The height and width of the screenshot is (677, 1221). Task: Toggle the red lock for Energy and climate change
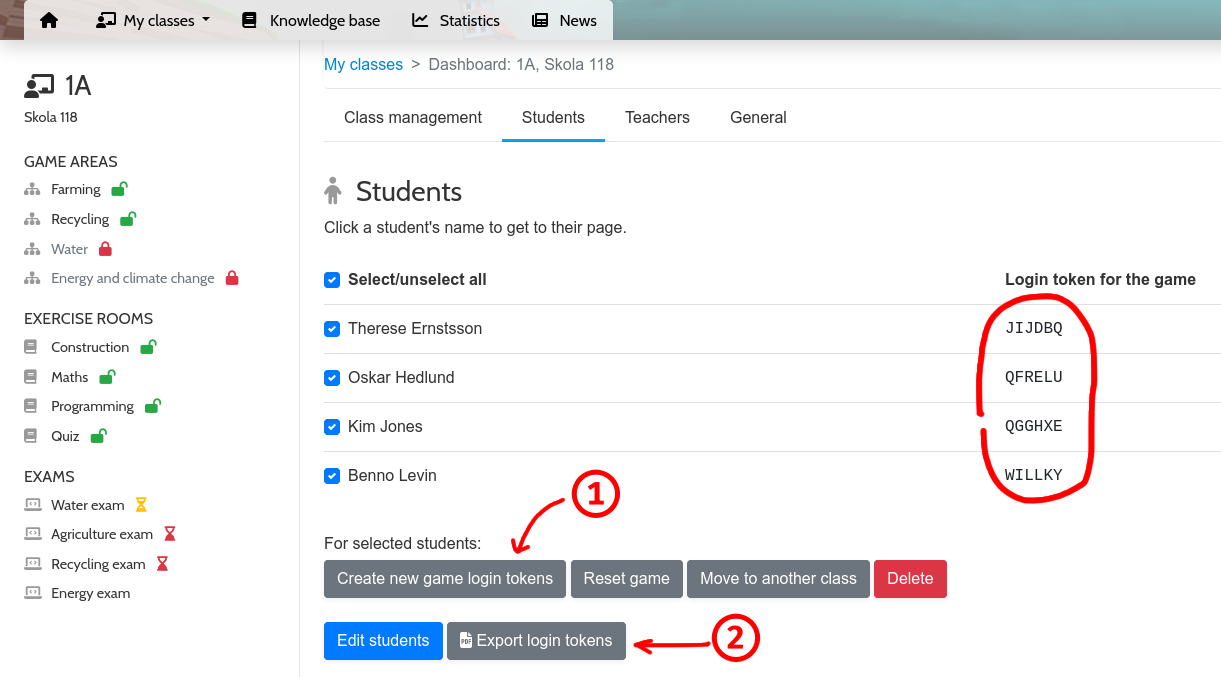[x=232, y=278]
